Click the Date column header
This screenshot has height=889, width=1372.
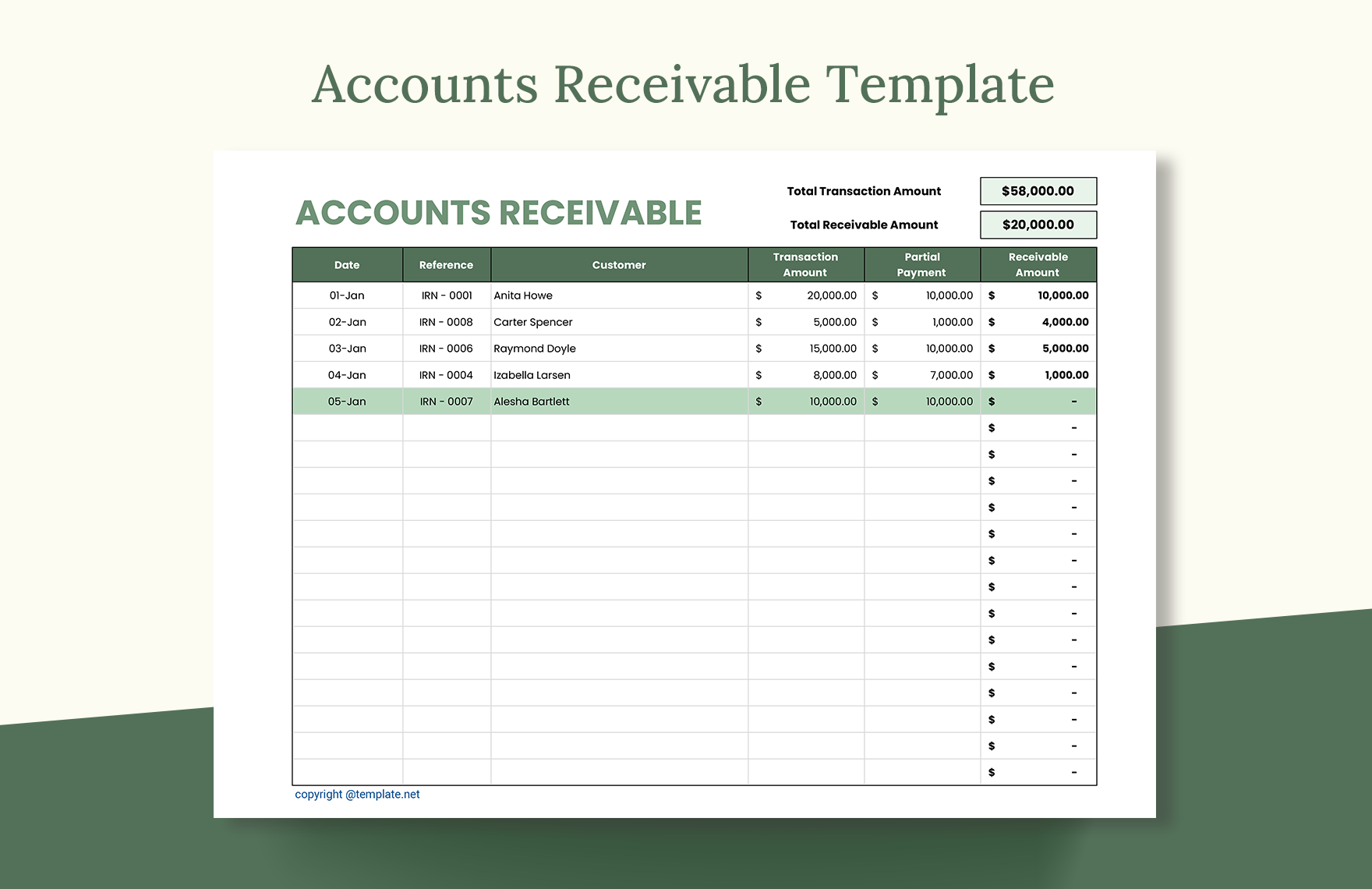click(x=347, y=264)
